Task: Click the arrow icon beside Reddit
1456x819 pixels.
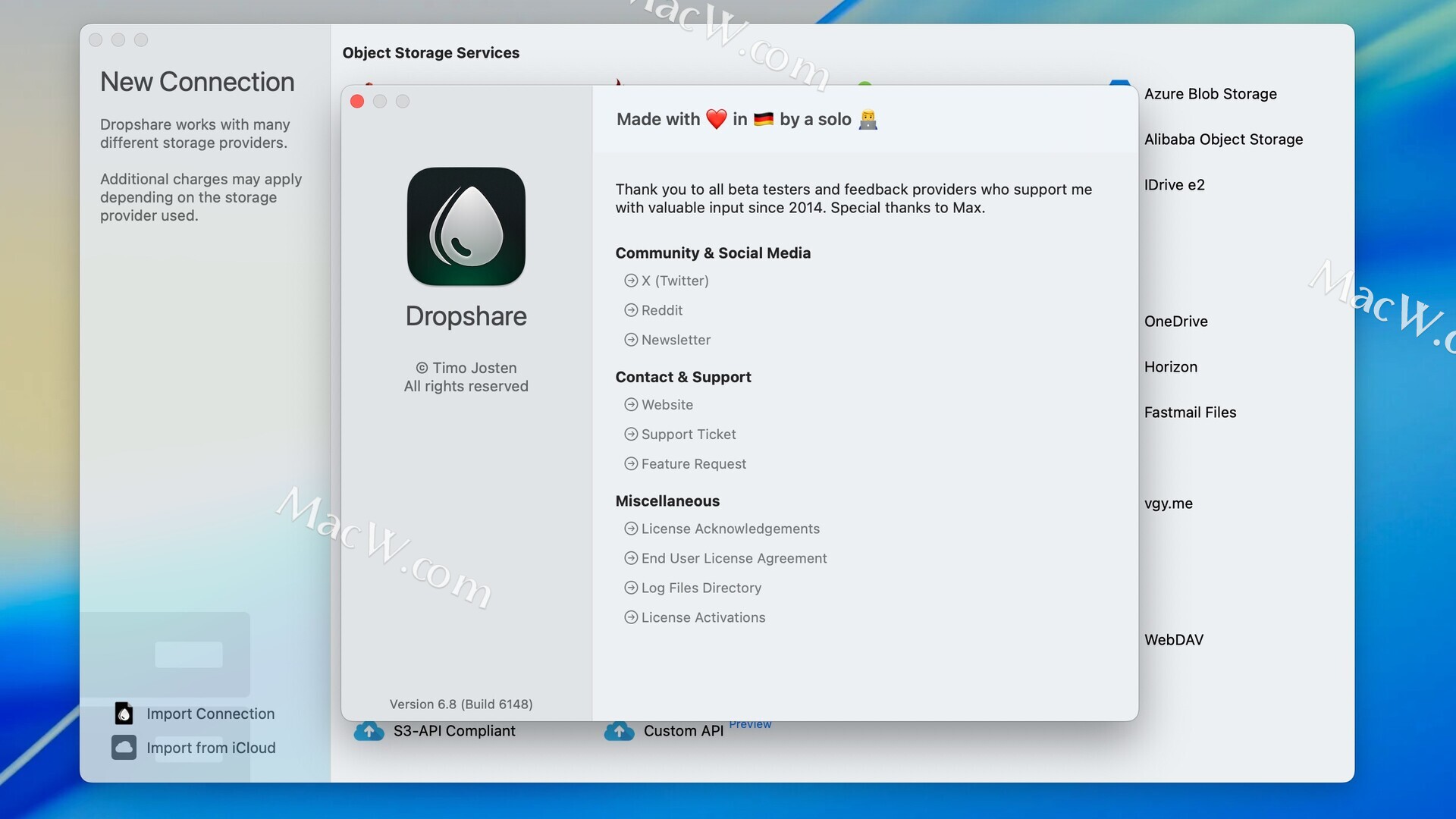Action: point(631,310)
